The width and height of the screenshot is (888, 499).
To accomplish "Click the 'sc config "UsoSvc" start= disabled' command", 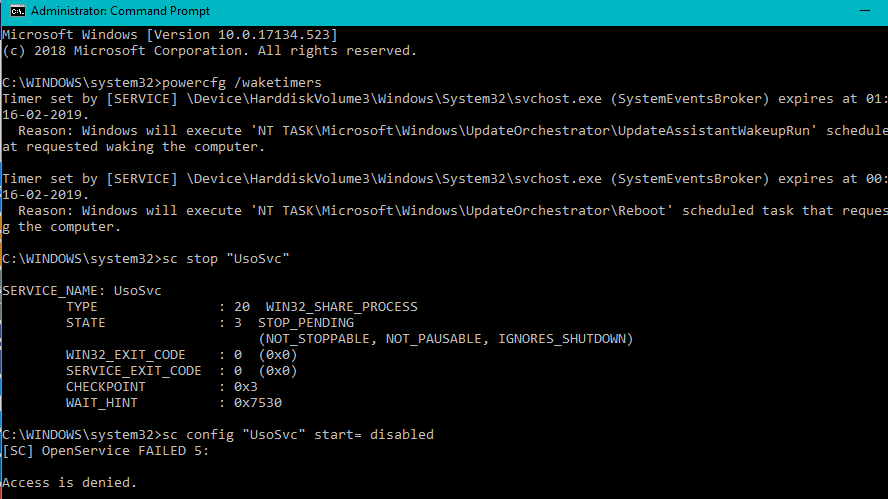I will click(x=298, y=435).
